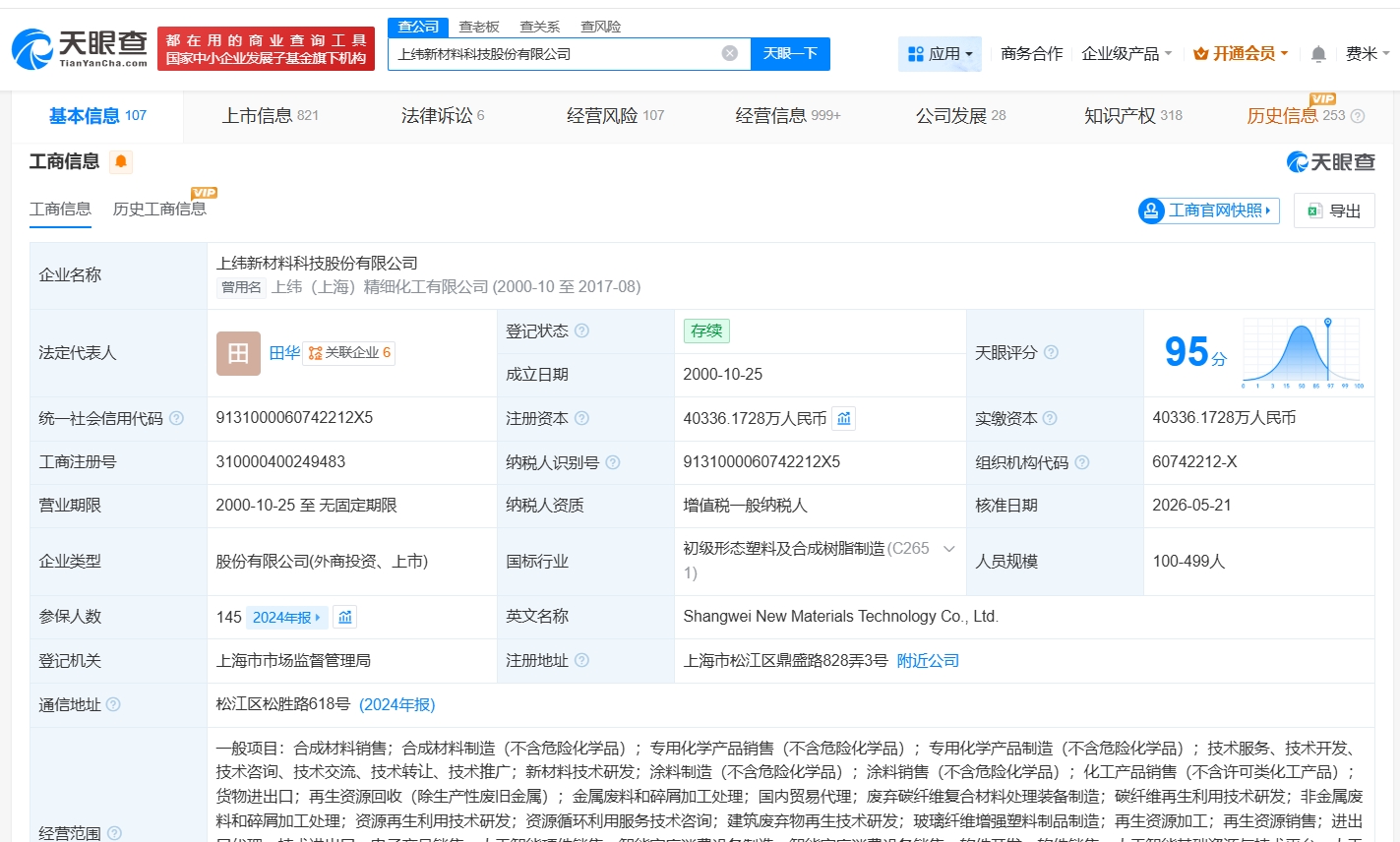
Task: Click the 天眼一下 search button
Action: 790,54
